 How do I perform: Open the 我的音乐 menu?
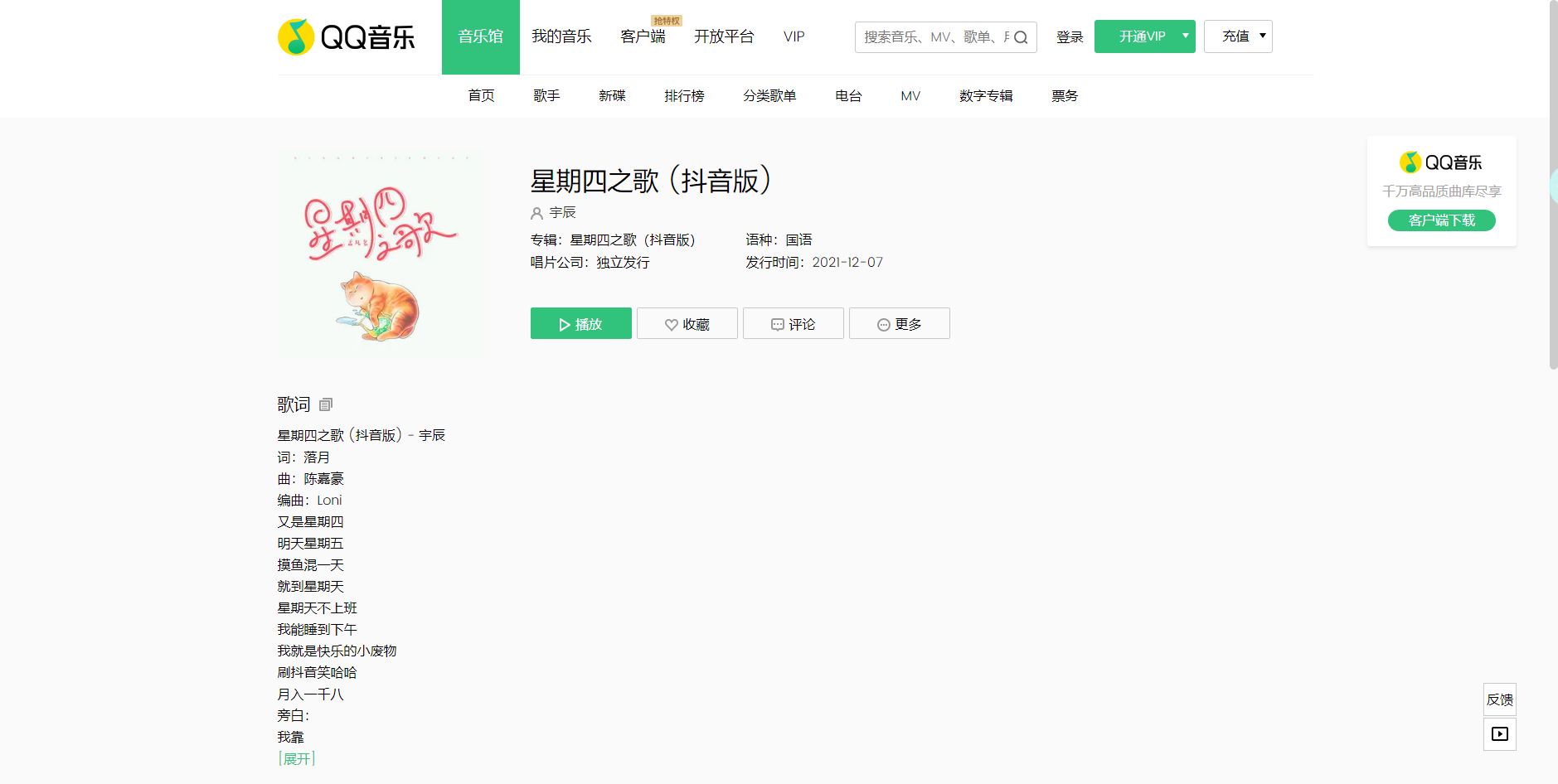(561, 36)
